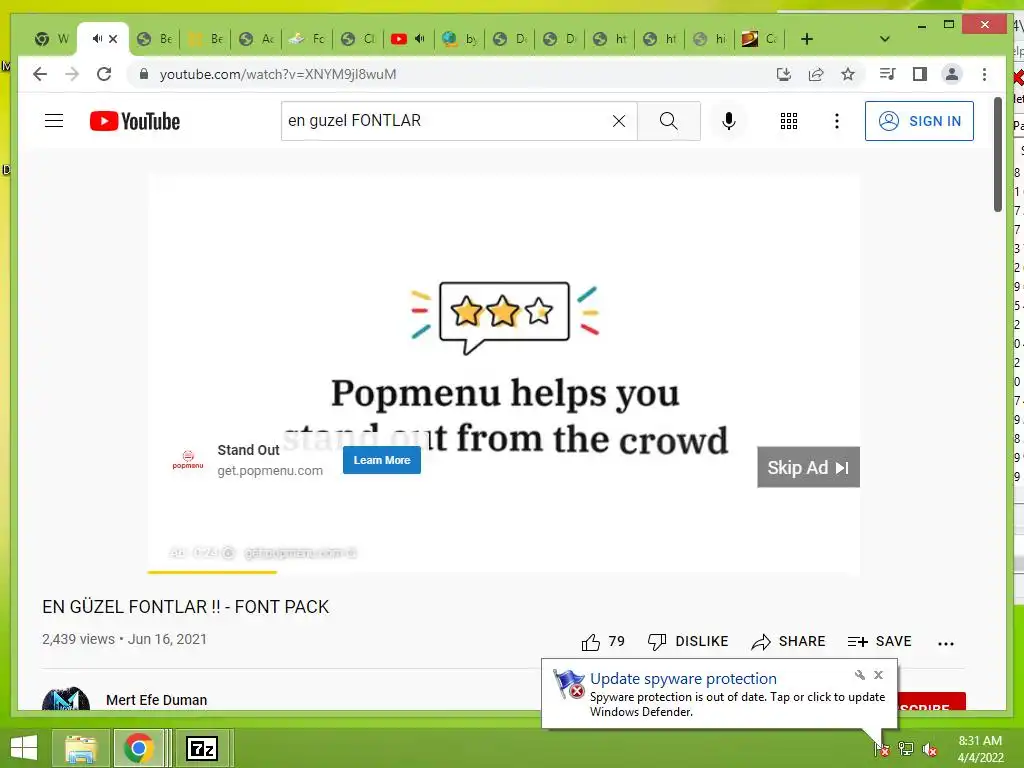Reload the YouTube page

coord(104,74)
